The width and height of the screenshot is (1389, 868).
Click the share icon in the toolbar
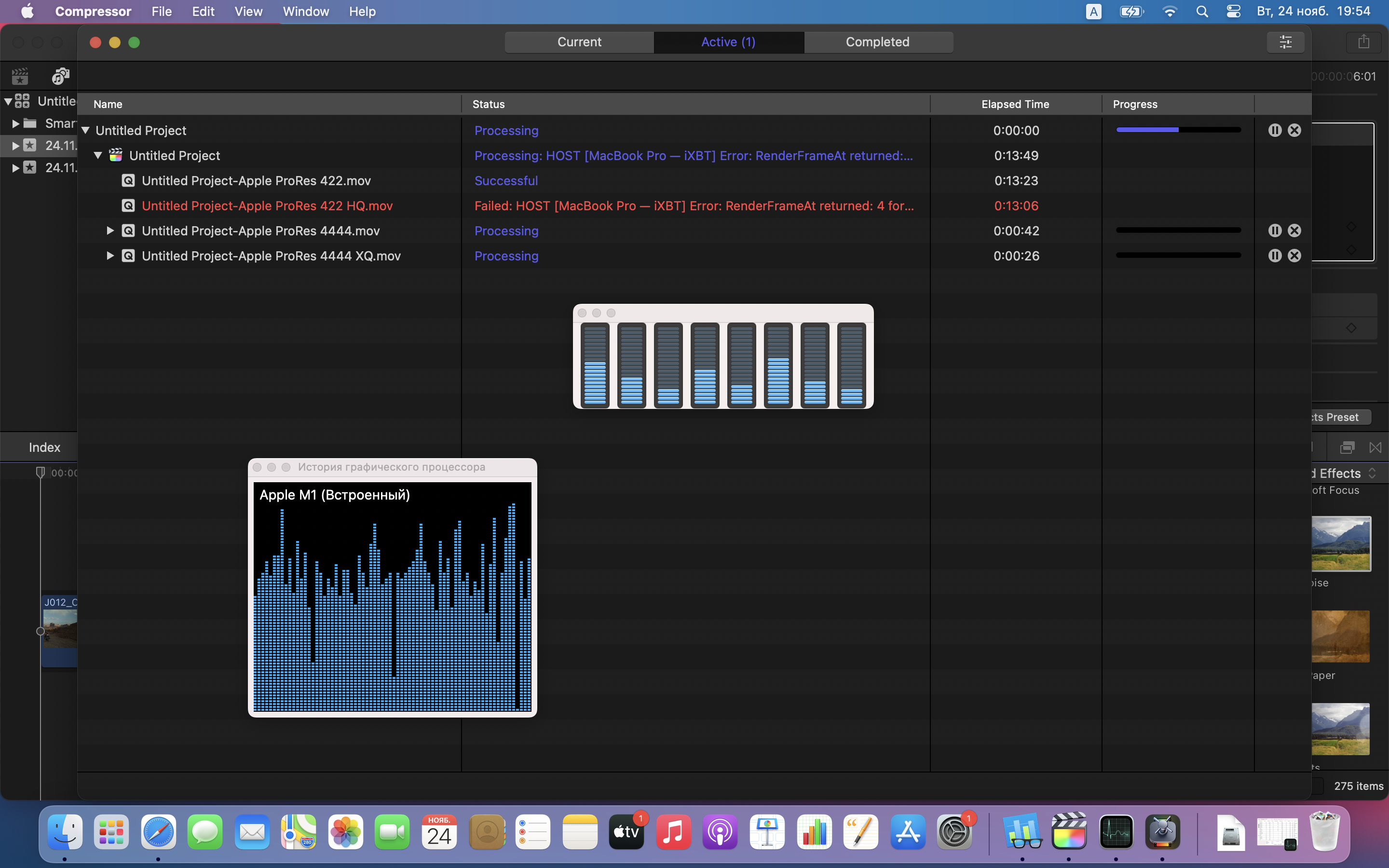pos(1364,42)
